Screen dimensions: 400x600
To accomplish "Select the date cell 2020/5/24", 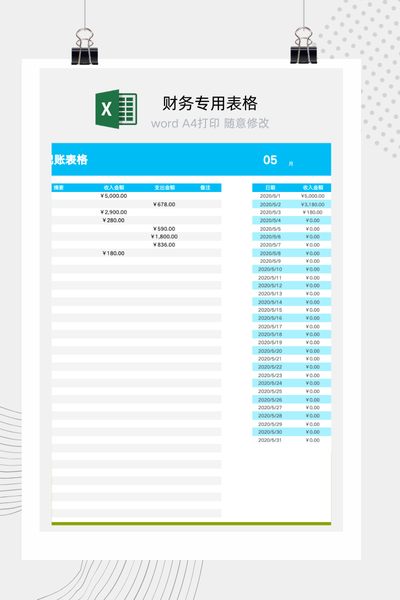I will click(270, 383).
